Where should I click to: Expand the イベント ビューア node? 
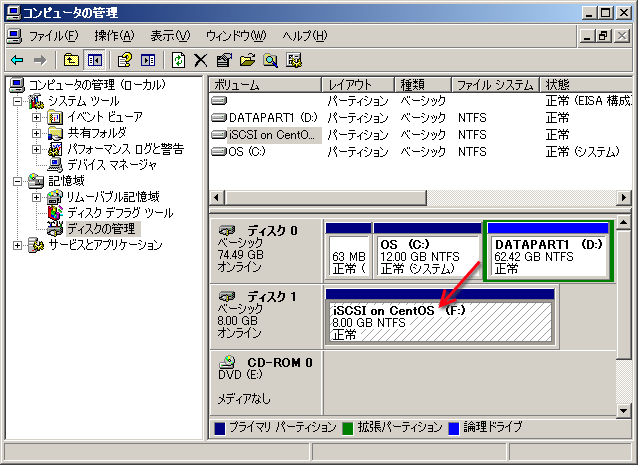(36, 118)
